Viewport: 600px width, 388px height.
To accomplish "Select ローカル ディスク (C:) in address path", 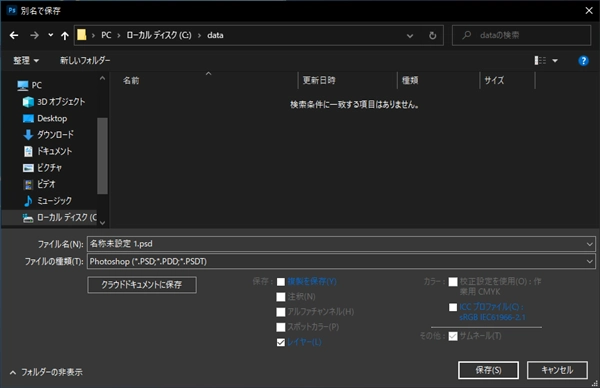I will 159,35.
